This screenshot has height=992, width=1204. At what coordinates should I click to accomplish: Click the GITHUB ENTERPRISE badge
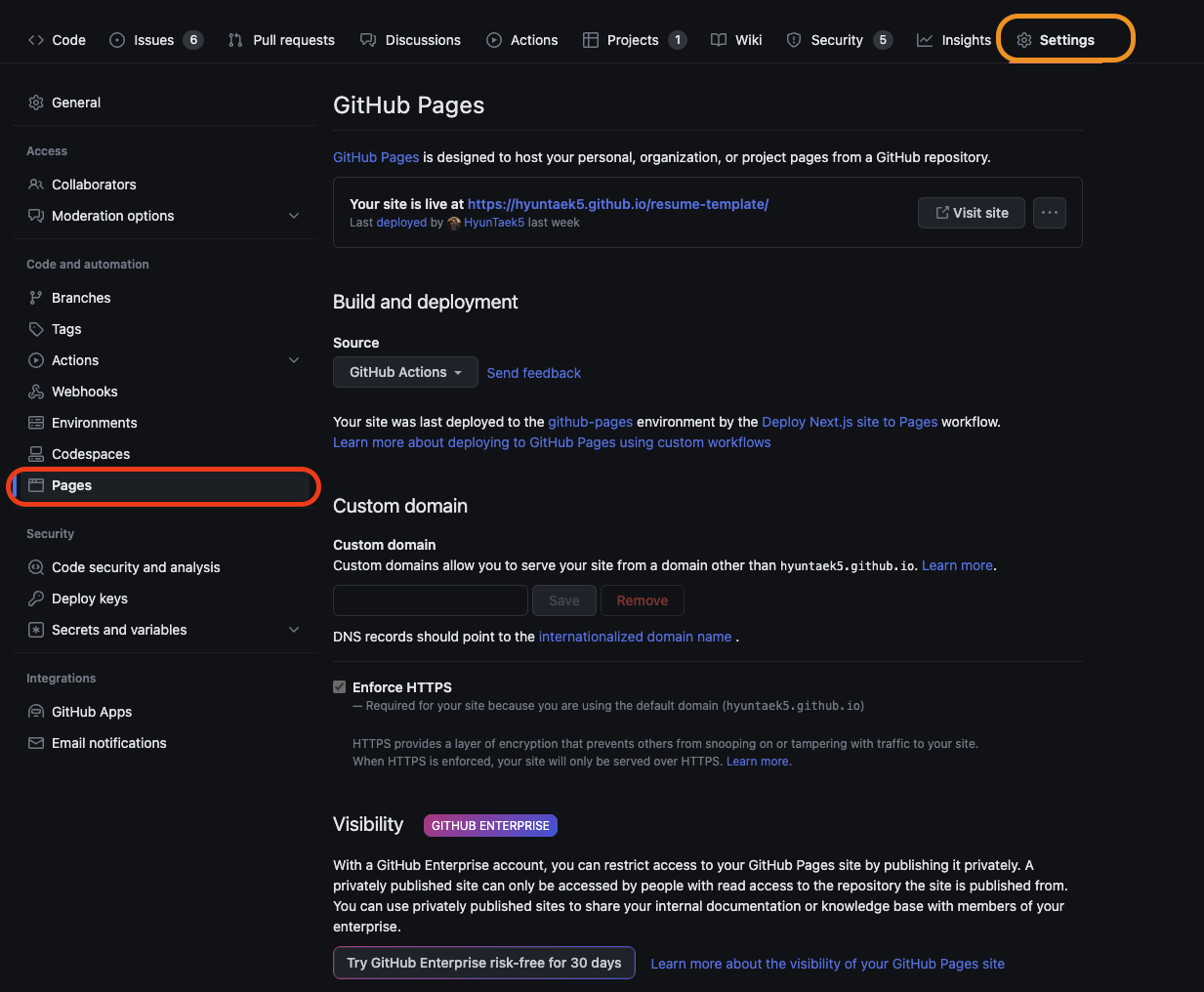[x=490, y=825]
